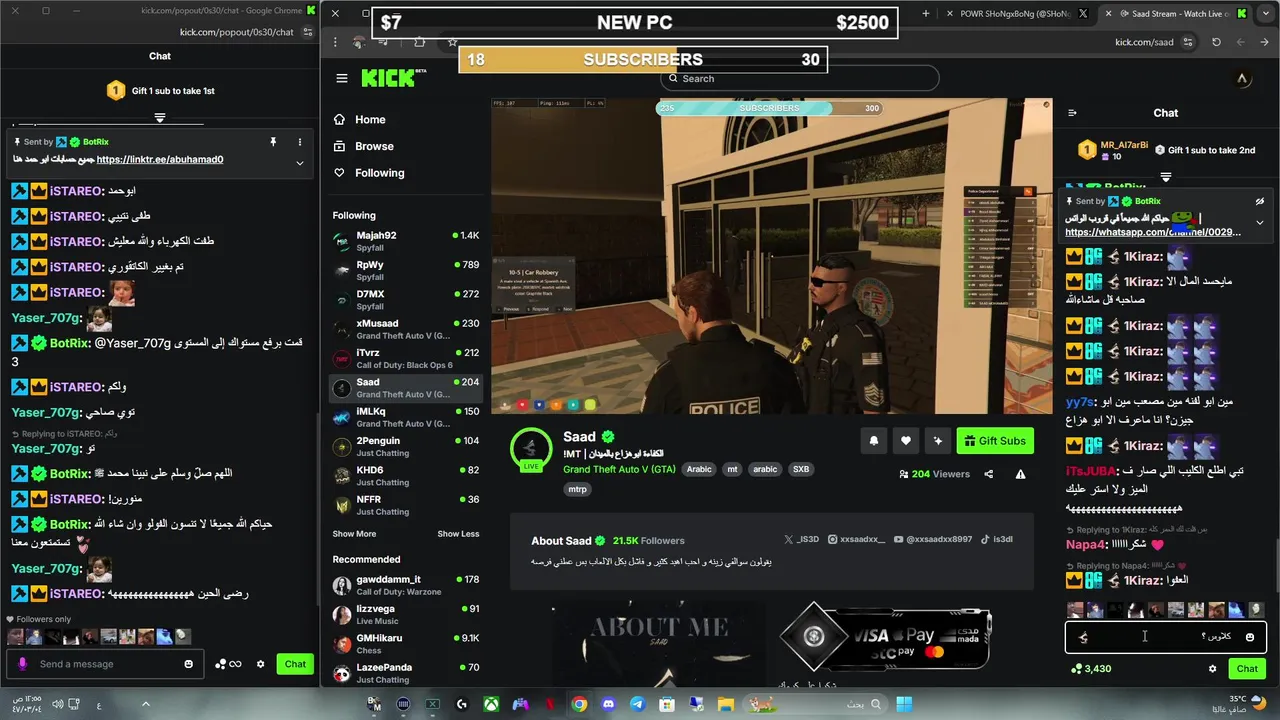The height and width of the screenshot is (720, 1280).
Task: Click the Kick search field
Action: click(x=800, y=78)
